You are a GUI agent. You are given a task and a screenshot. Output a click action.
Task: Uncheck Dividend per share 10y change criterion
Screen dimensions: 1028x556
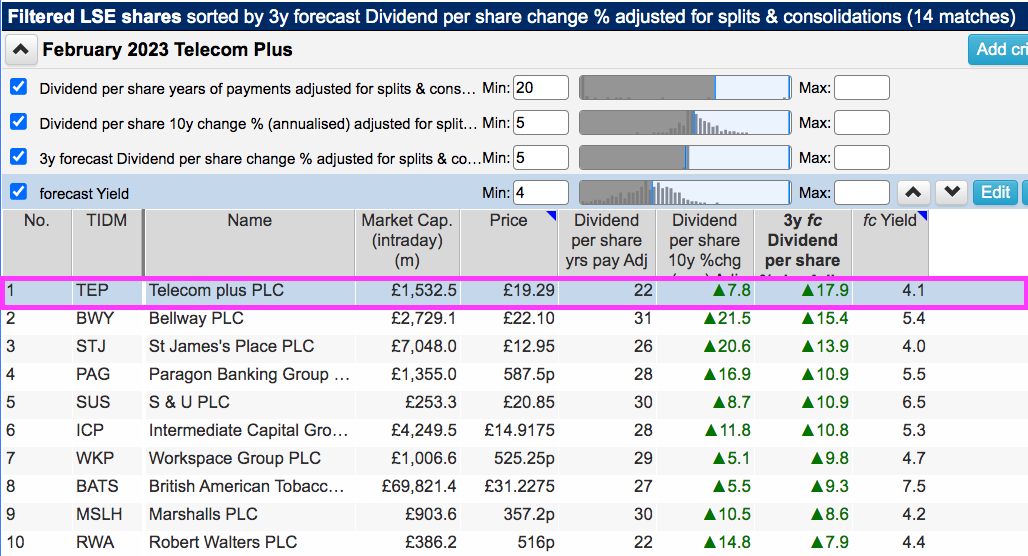[18, 122]
